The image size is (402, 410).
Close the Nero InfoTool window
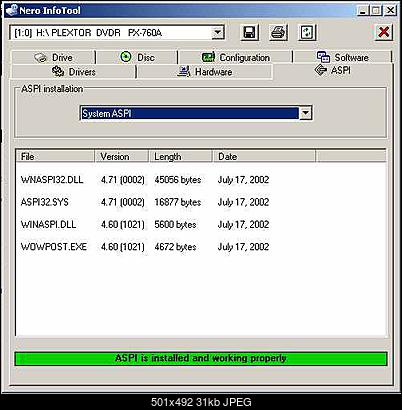[x=390, y=11]
